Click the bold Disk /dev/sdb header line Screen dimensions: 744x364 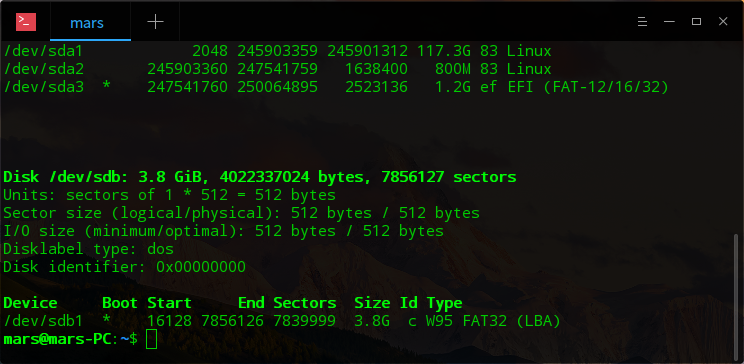click(x=260, y=177)
